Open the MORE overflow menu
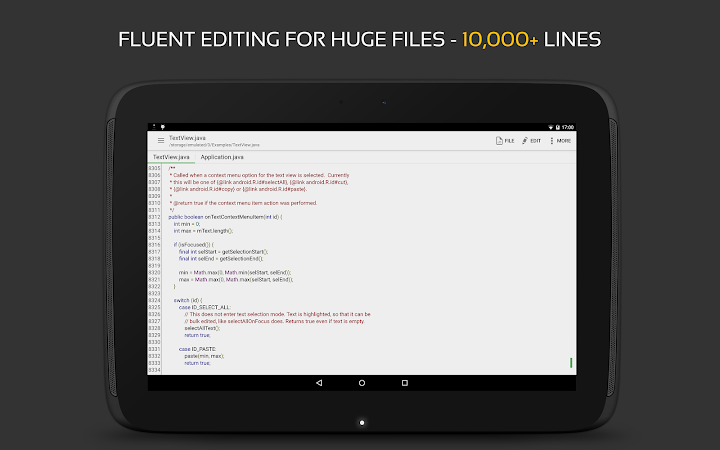Viewport: 720px width, 450px height. pos(560,141)
